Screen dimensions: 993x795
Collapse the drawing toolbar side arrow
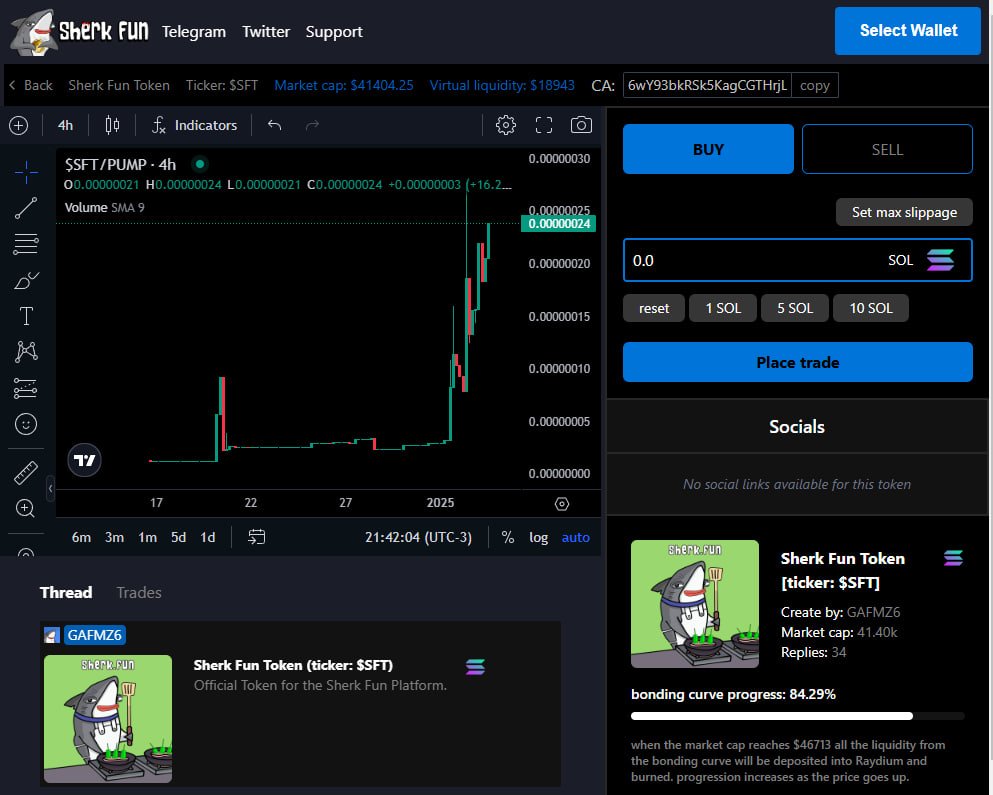(51, 488)
